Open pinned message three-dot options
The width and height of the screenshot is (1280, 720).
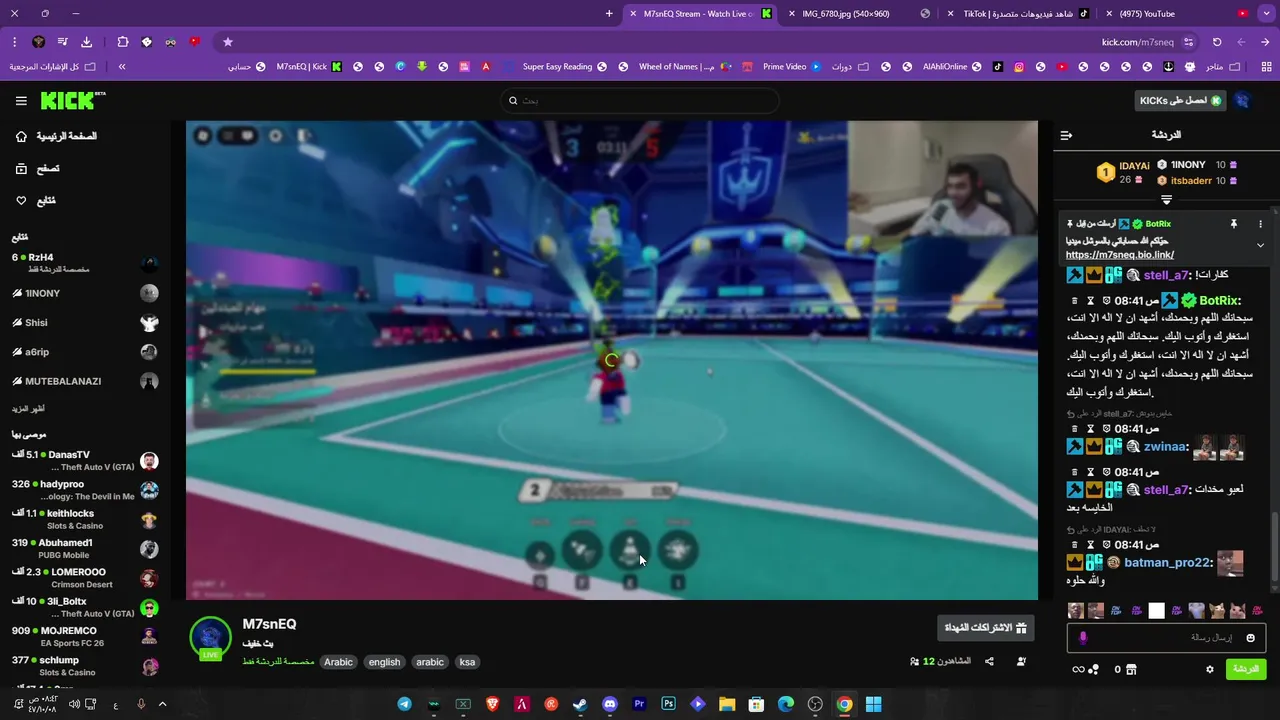pos(1260,224)
